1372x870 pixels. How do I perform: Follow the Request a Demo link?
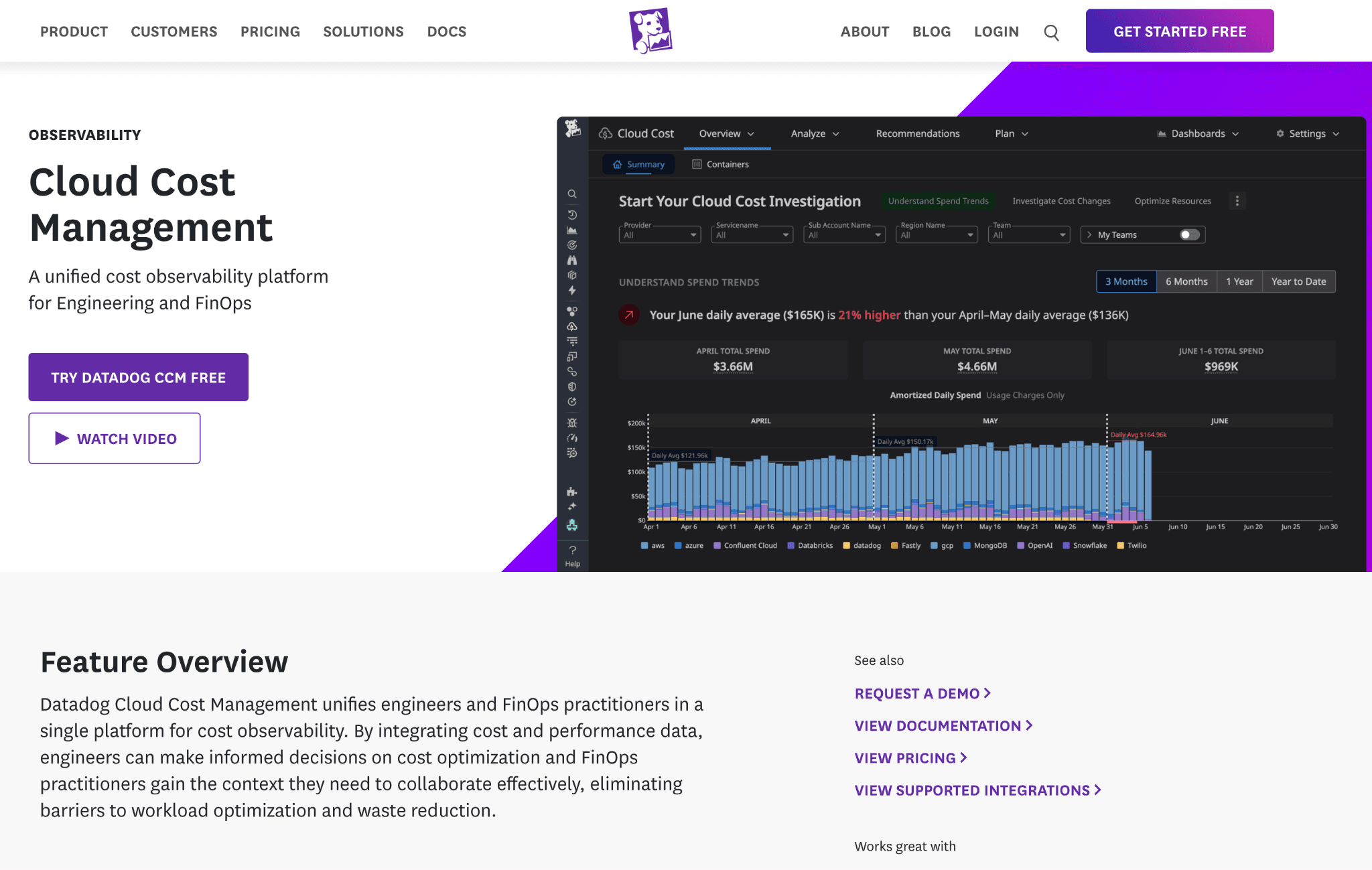(x=922, y=694)
